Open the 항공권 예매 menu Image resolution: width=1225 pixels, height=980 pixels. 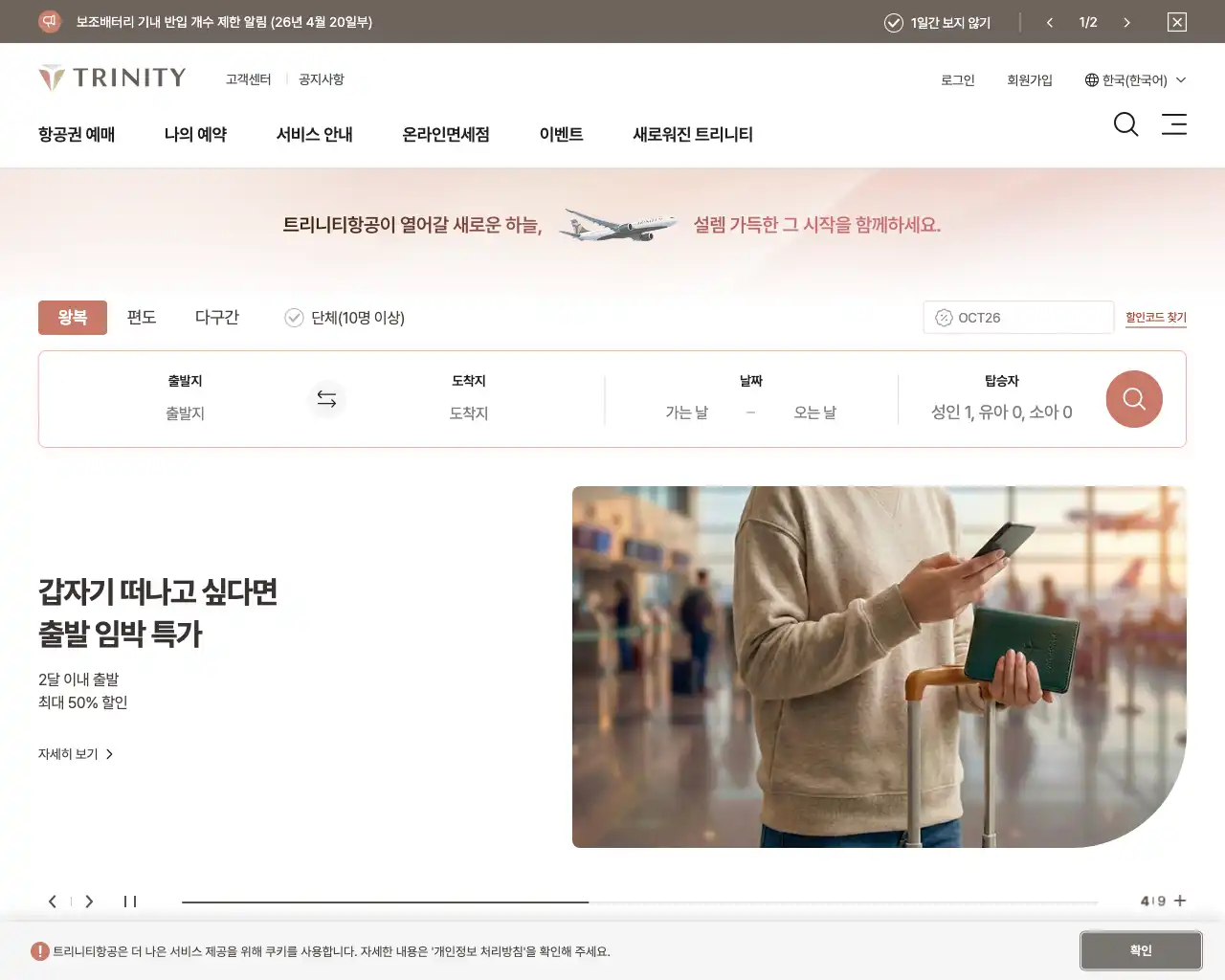(77, 135)
